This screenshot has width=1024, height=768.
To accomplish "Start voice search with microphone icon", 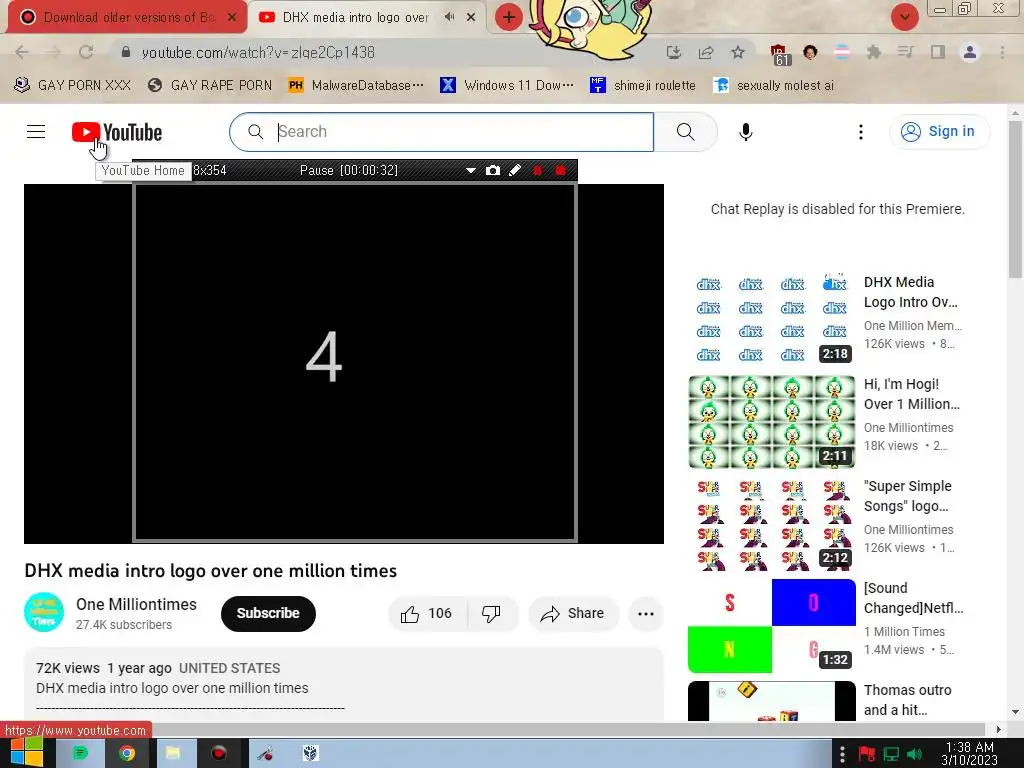I will (745, 132).
